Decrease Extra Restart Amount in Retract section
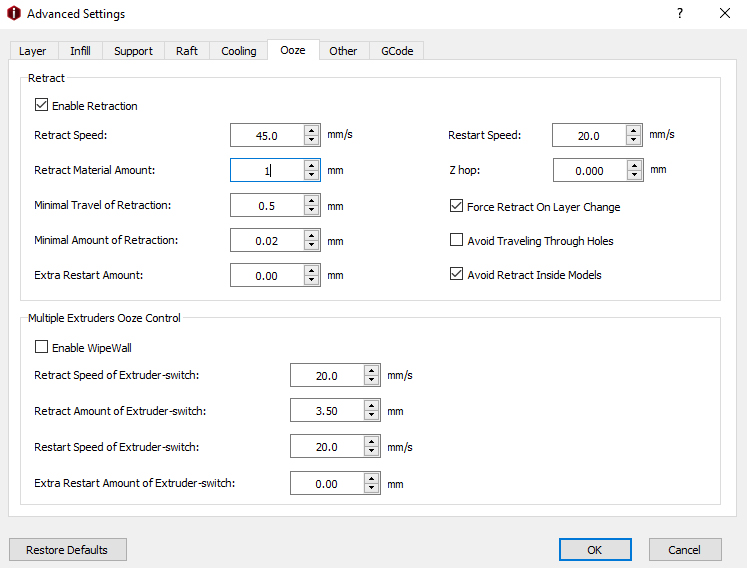Image resolution: width=747 pixels, height=568 pixels. pyautogui.click(x=311, y=280)
